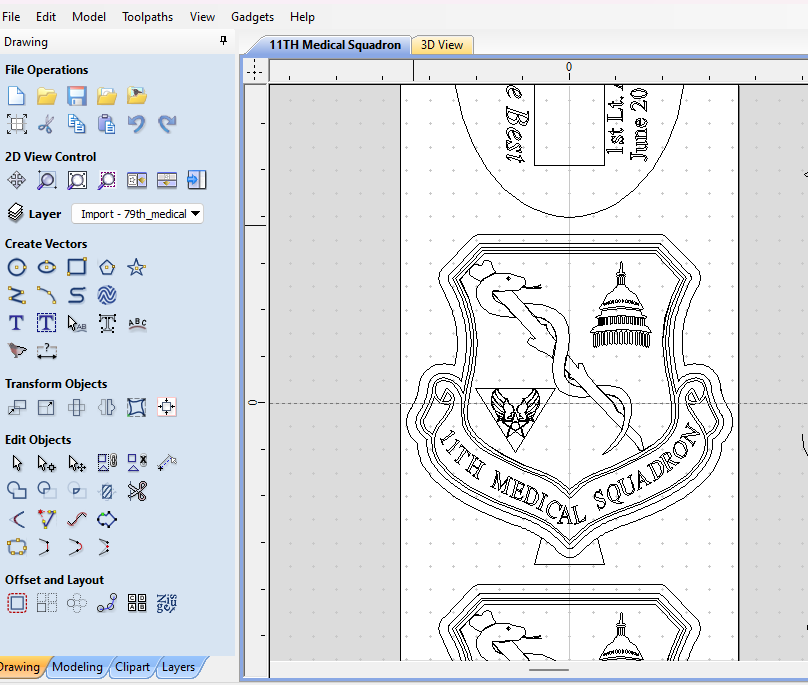Image resolution: width=808 pixels, height=685 pixels.
Task: Select the Draw Polyline tool
Action: click(x=16, y=295)
